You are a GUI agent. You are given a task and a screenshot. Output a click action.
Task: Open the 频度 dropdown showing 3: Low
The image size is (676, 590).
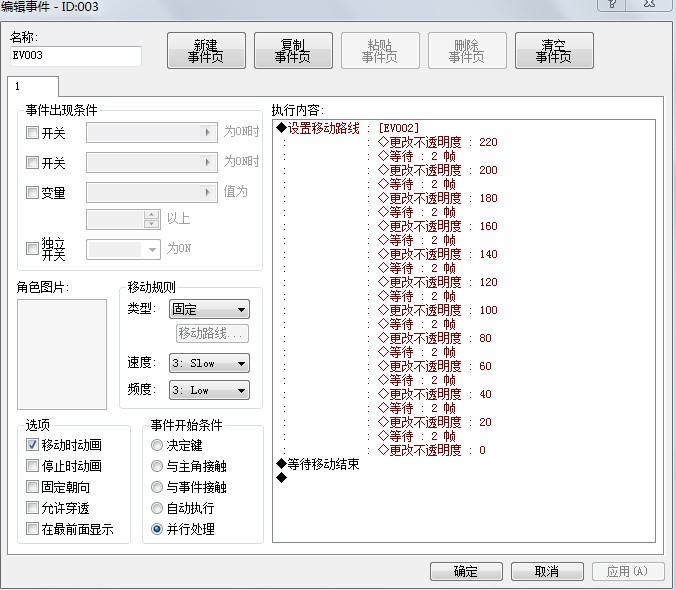[210, 390]
